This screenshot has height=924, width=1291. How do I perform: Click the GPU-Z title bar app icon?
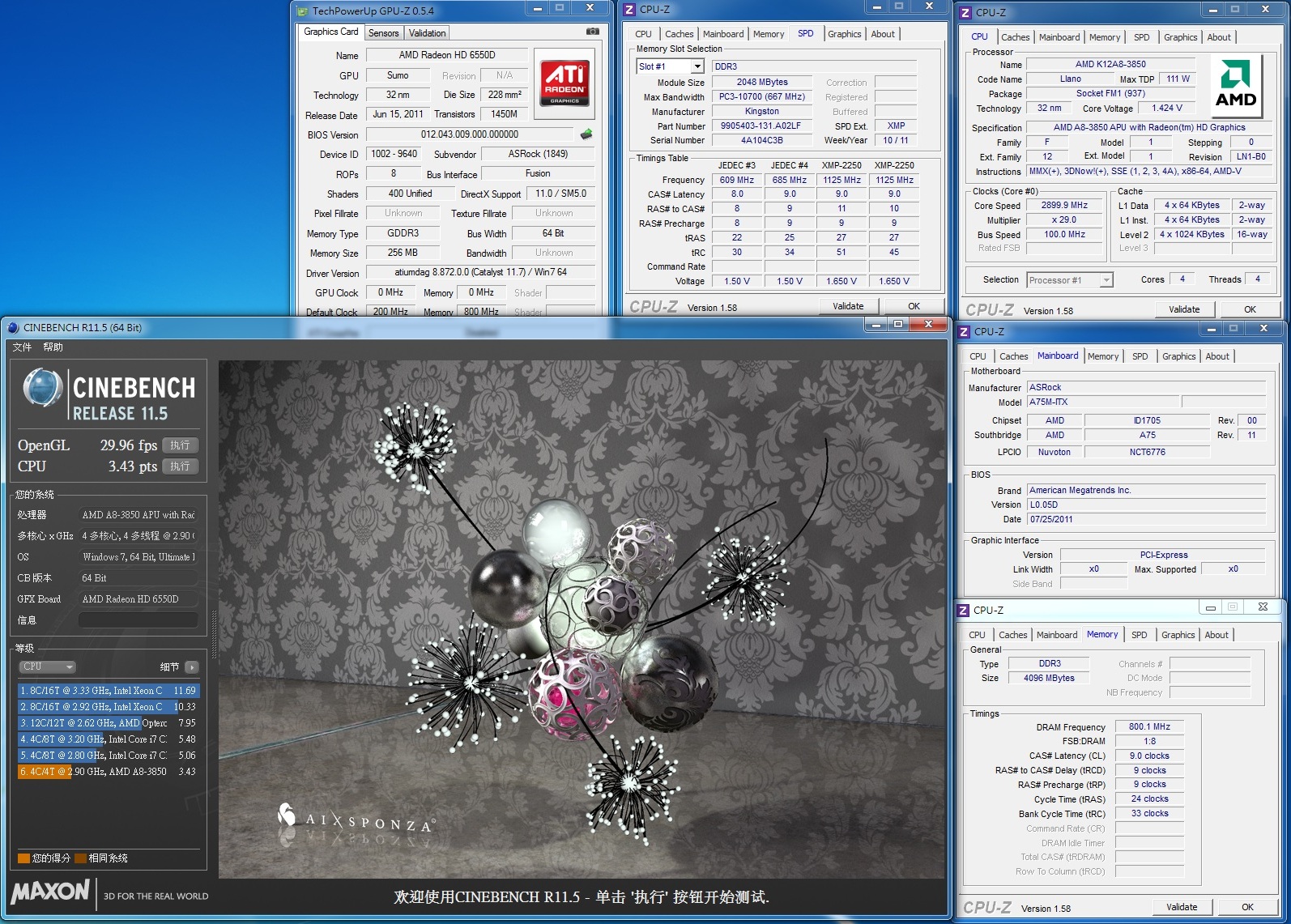(302, 11)
